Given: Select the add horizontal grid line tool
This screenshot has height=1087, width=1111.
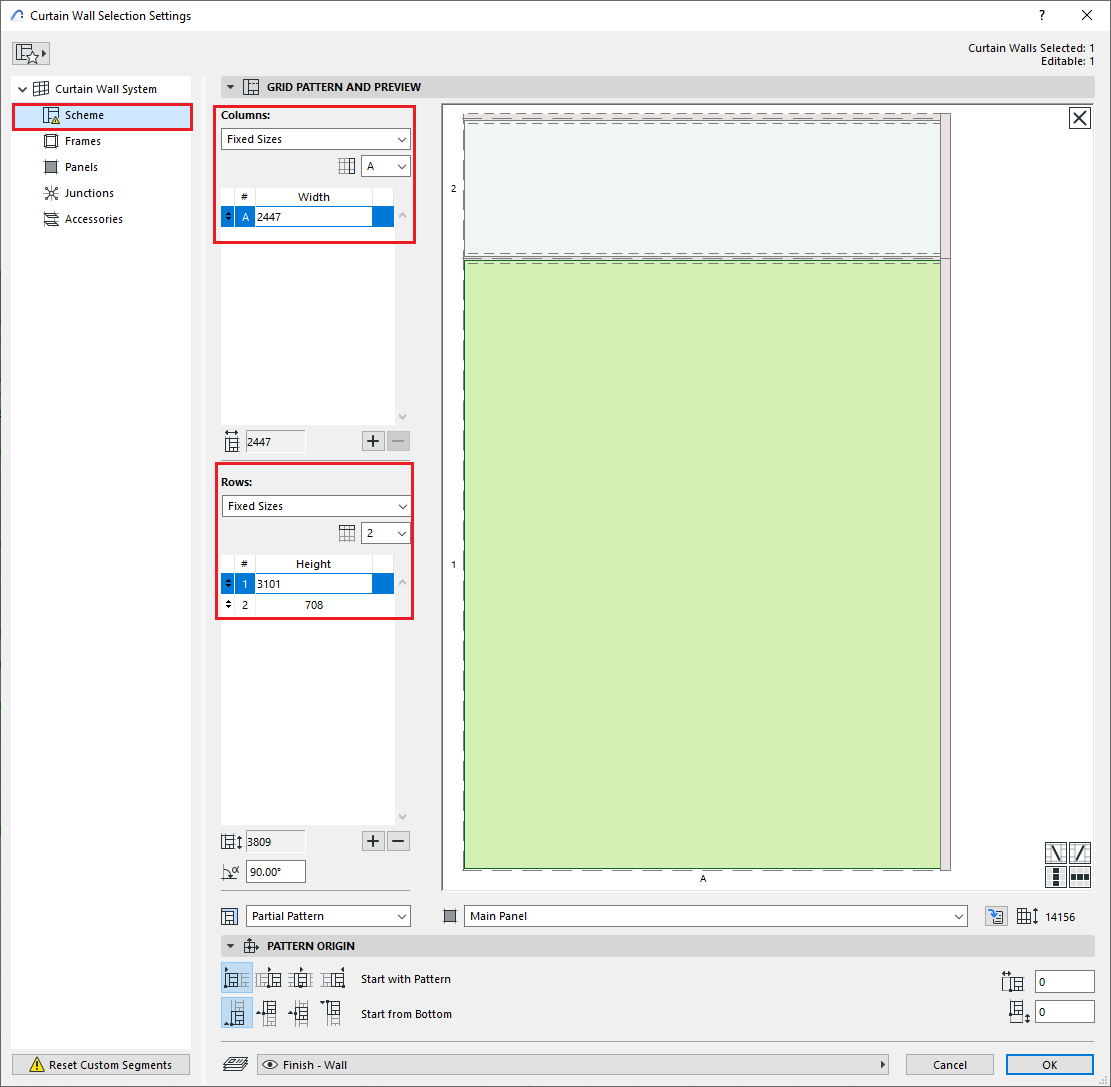Looking at the screenshot, I should click(x=1080, y=877).
